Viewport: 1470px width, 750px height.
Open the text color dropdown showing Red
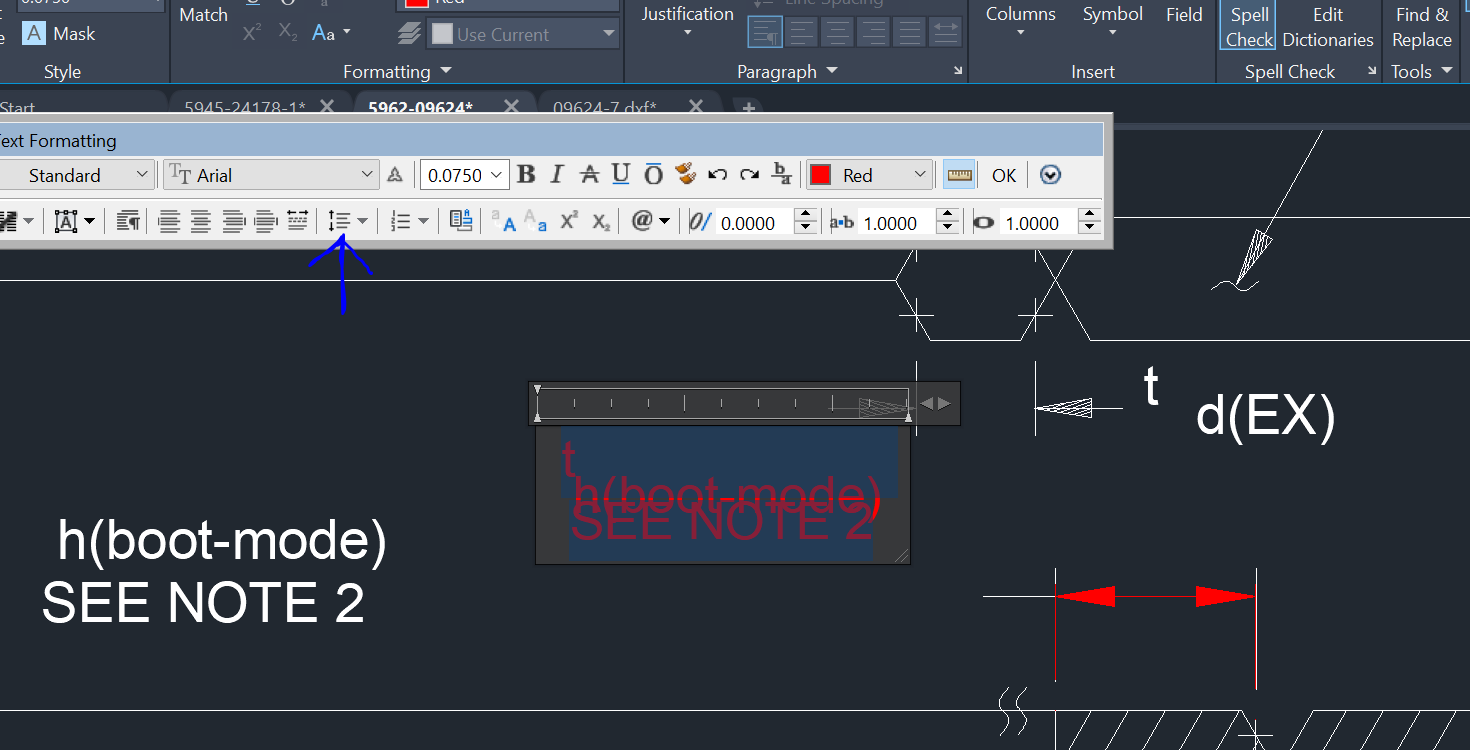pos(868,174)
